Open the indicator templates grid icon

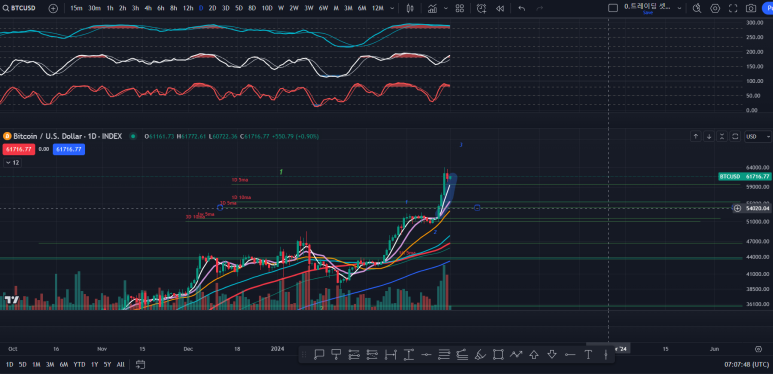459,8
